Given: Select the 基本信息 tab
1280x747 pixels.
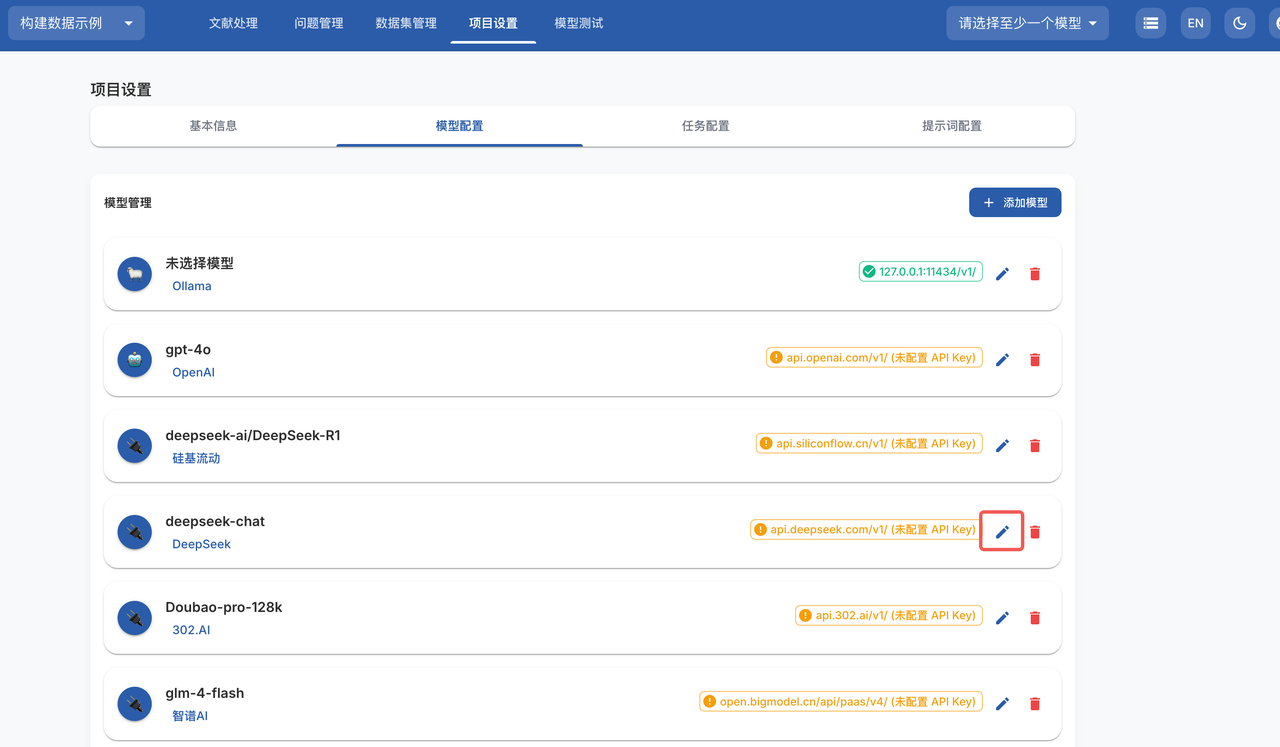Looking at the screenshot, I should [x=213, y=126].
